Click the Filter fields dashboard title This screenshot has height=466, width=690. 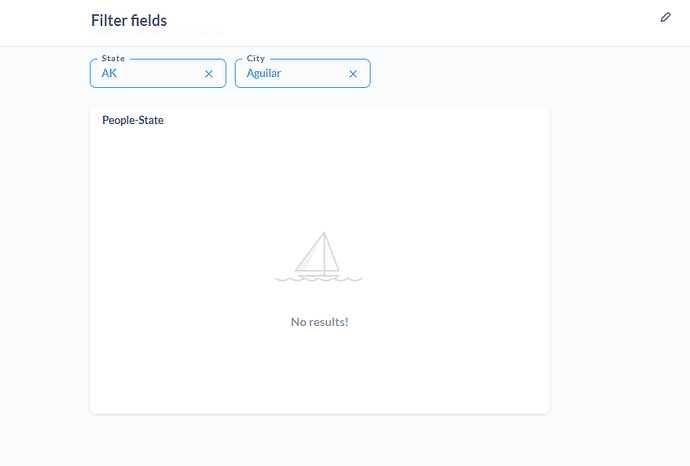point(129,21)
